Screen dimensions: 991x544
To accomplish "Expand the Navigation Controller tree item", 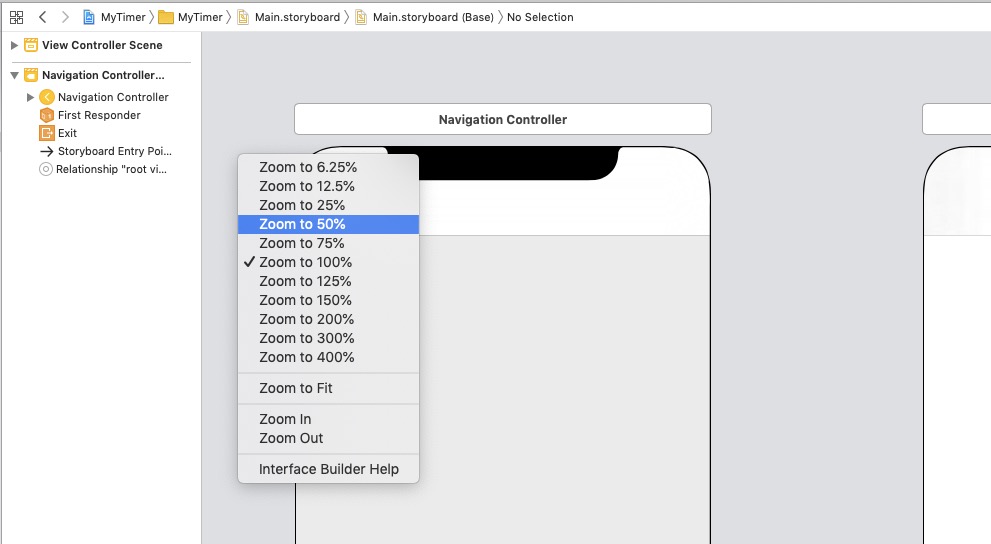I will coord(31,97).
